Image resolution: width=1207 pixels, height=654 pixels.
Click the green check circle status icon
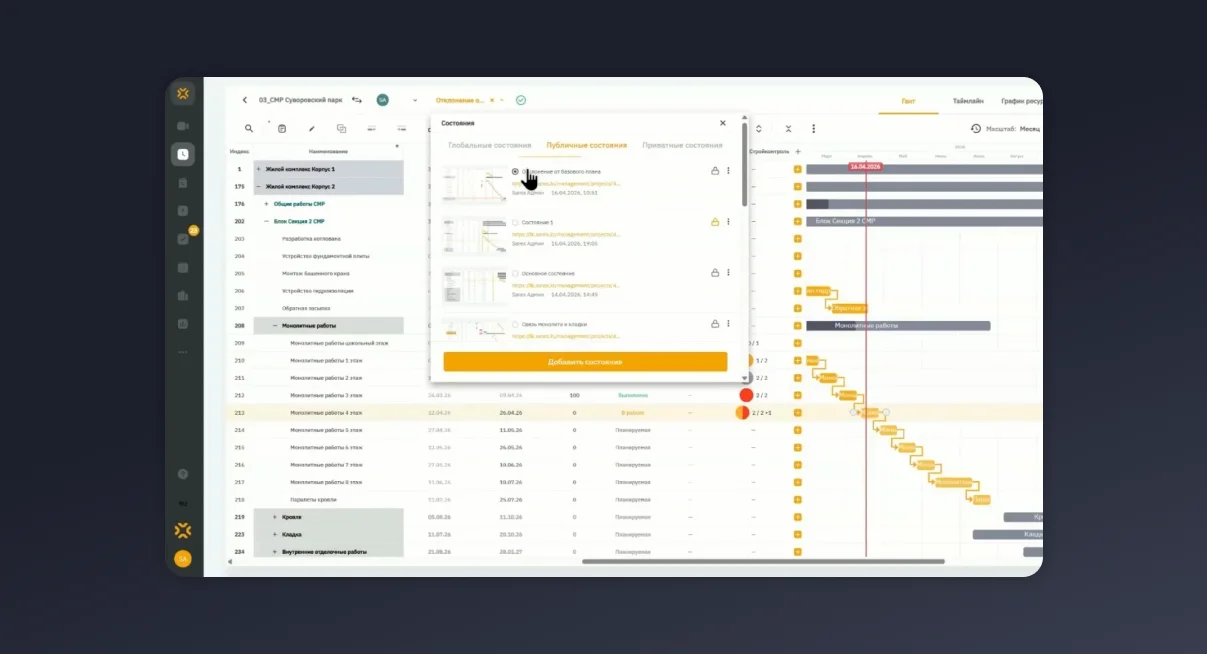[521, 100]
